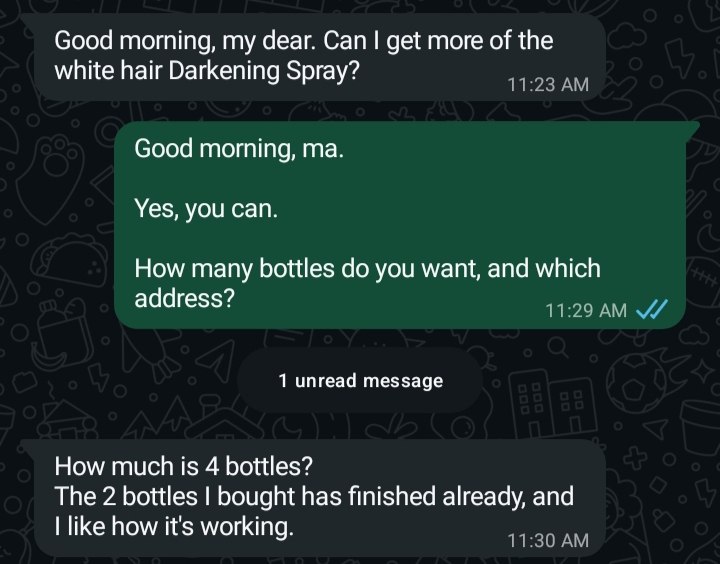
Task: Click the 11:29 AM timestamp
Action: tap(587, 311)
